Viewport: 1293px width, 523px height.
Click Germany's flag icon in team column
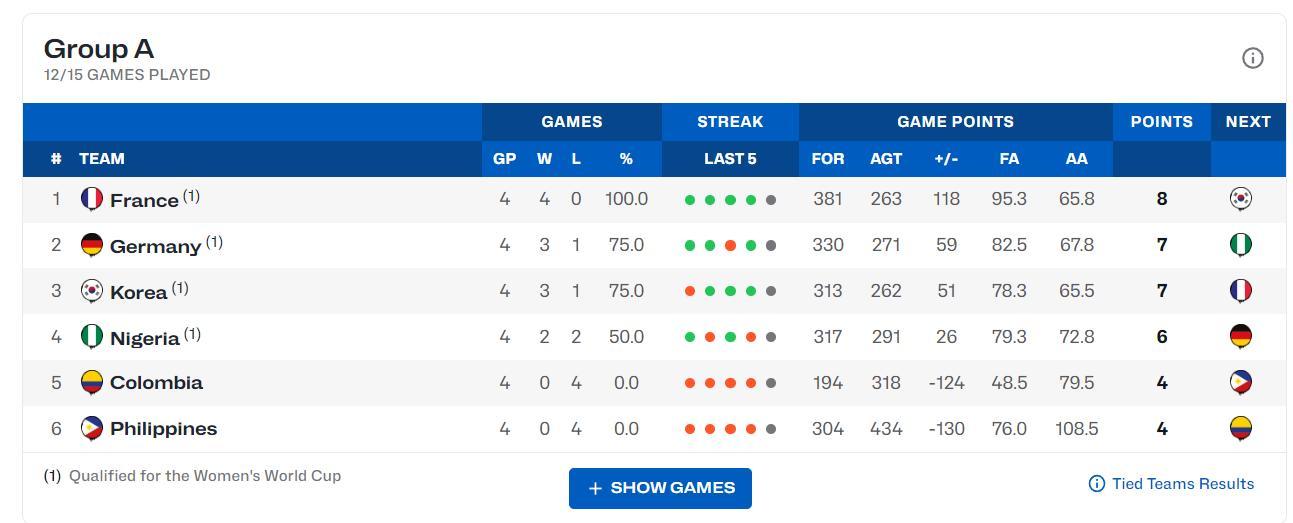tap(91, 245)
